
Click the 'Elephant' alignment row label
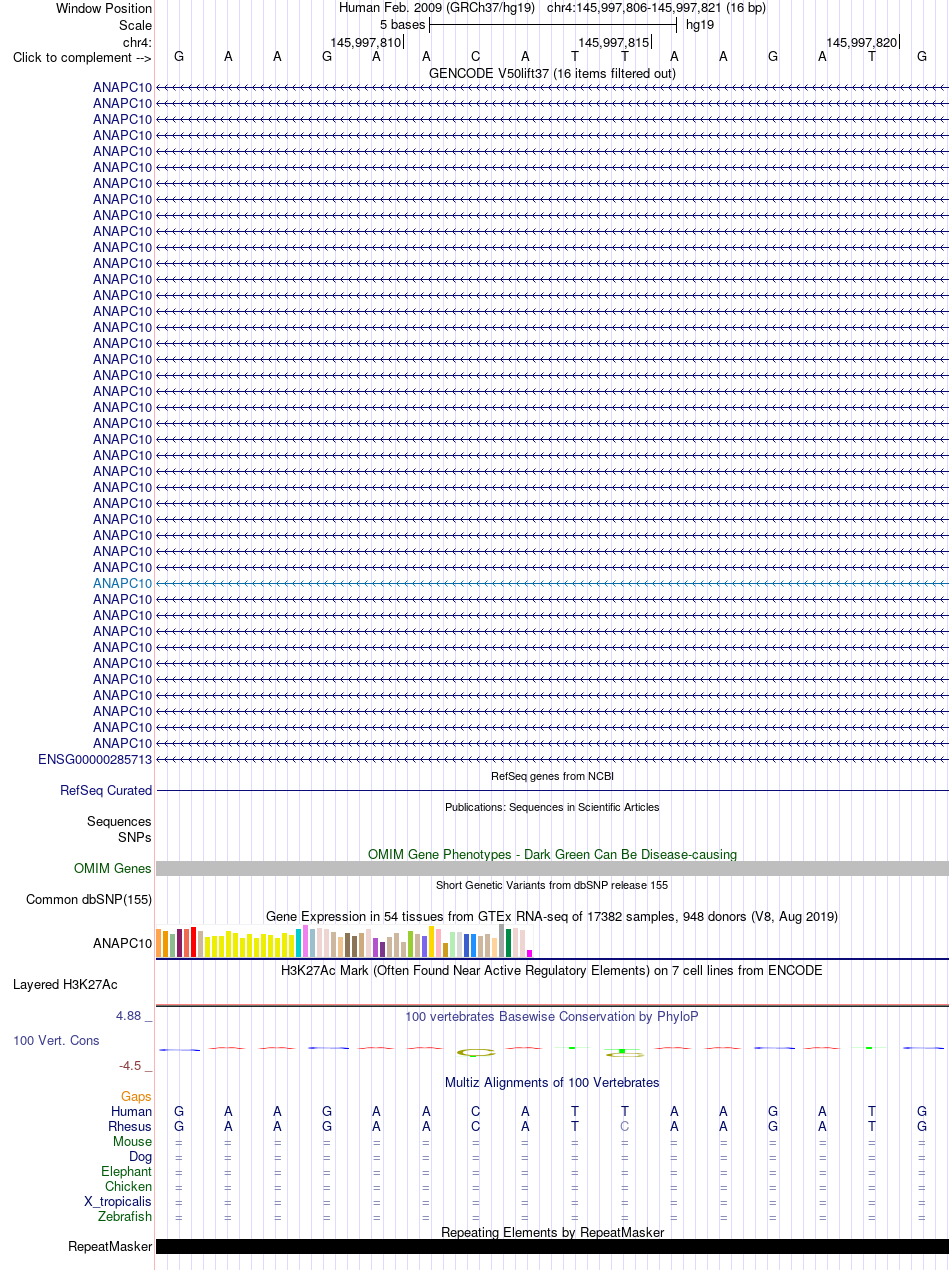click(127, 1171)
